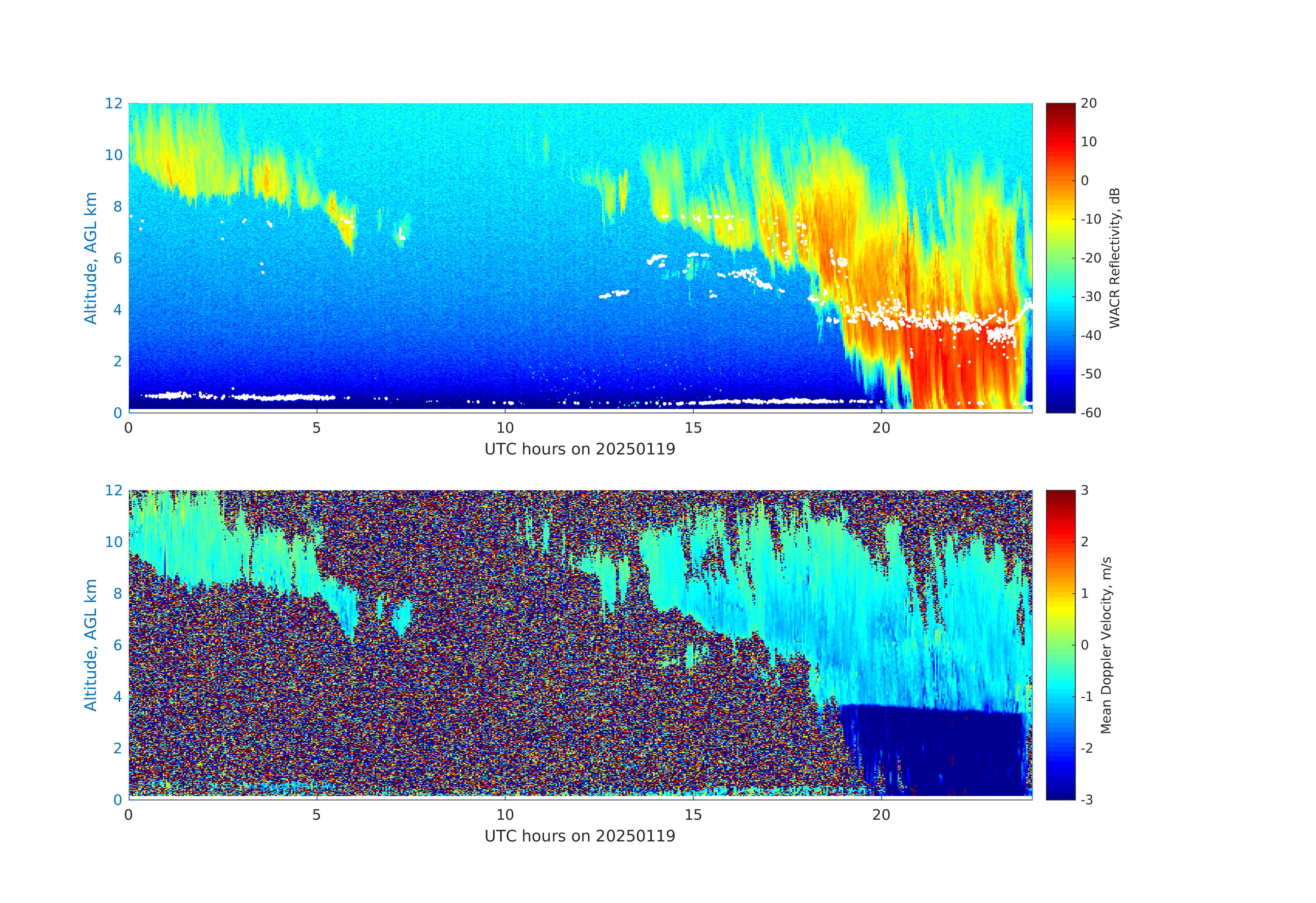
Task: Click the 20 tick on the reflectivity colorbar
Action: point(1088,104)
